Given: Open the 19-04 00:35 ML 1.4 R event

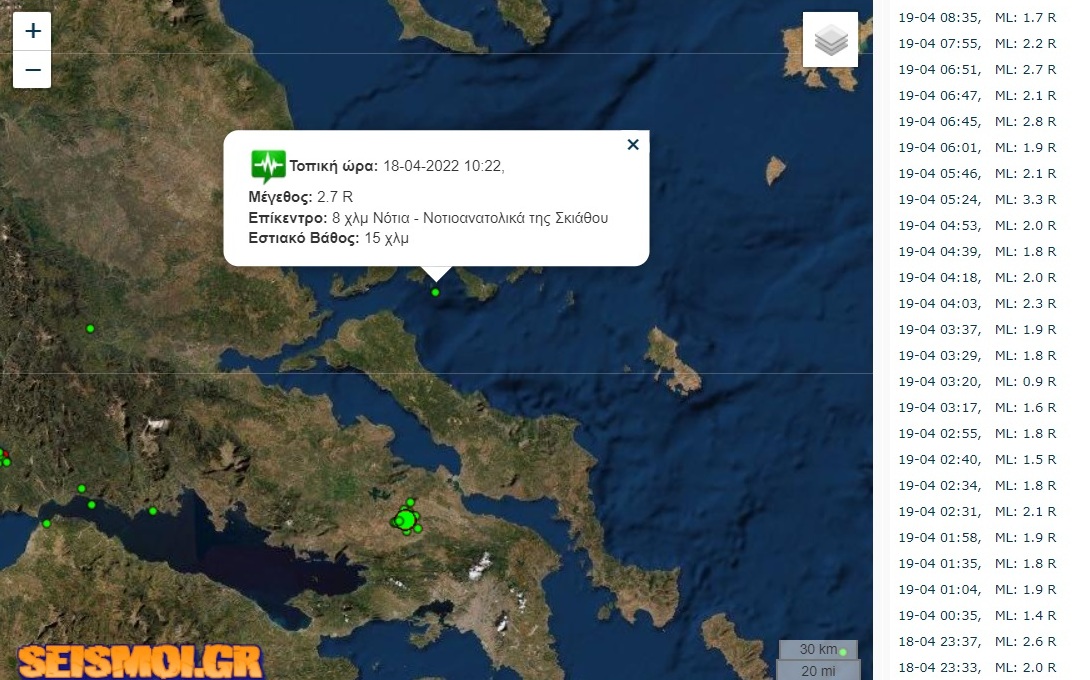Looking at the screenshot, I should (x=977, y=615).
